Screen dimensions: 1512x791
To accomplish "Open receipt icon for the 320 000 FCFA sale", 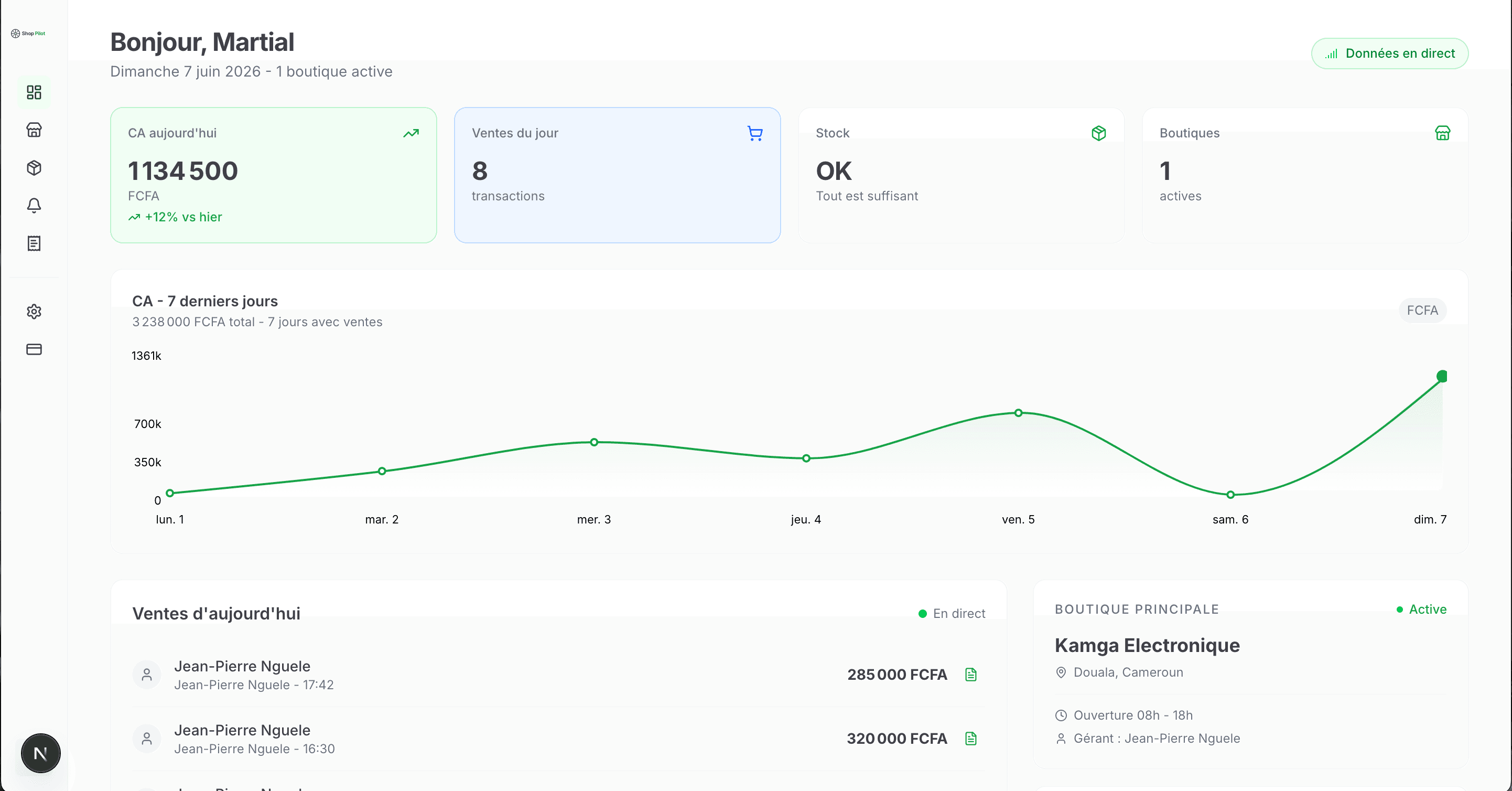I will (971, 739).
